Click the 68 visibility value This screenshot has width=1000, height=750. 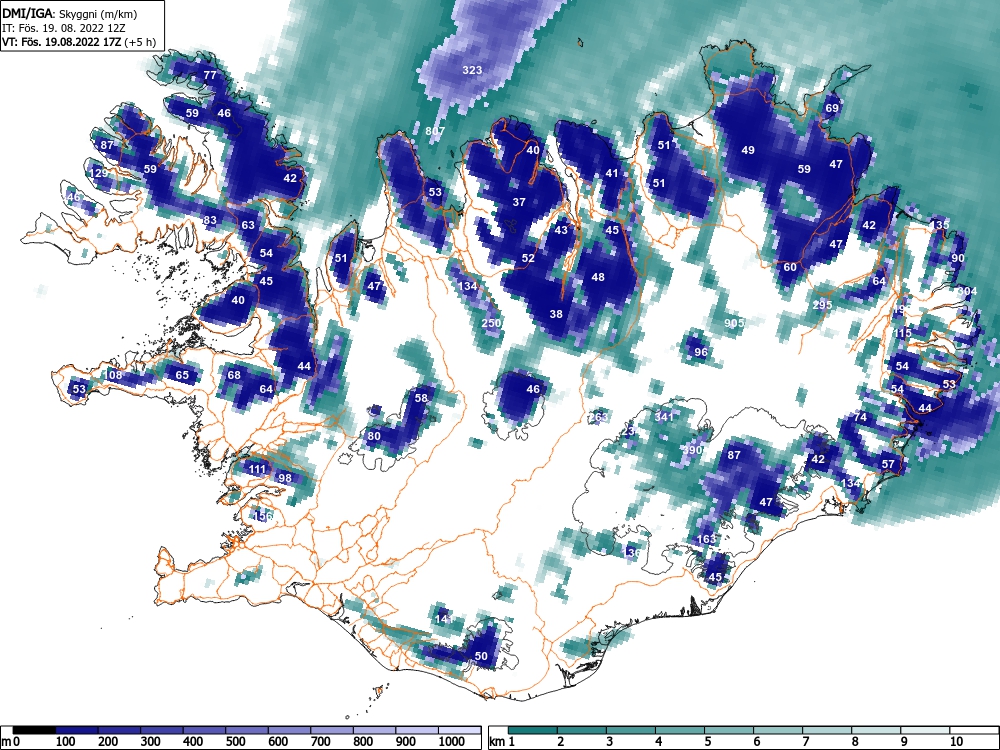tap(234, 375)
